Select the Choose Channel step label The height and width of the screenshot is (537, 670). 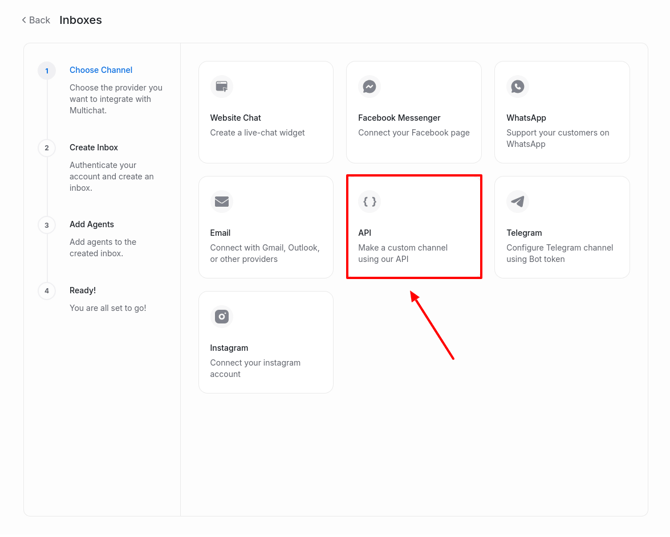click(x=101, y=70)
